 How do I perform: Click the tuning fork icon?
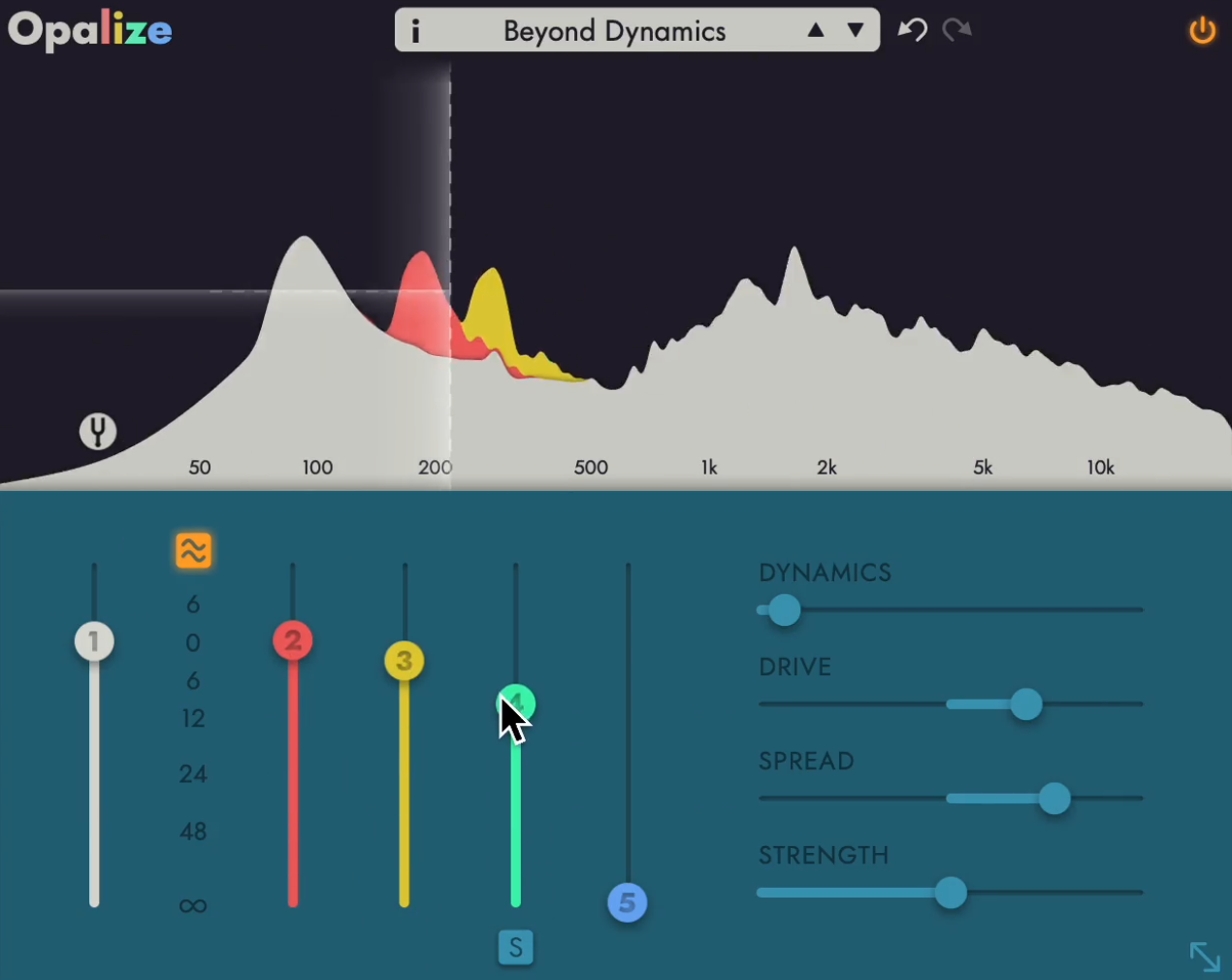click(x=97, y=431)
